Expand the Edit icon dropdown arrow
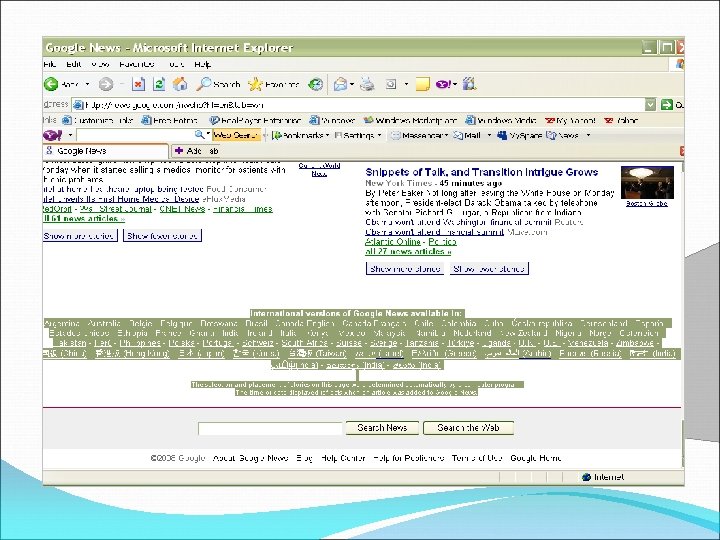 [x=406, y=84]
